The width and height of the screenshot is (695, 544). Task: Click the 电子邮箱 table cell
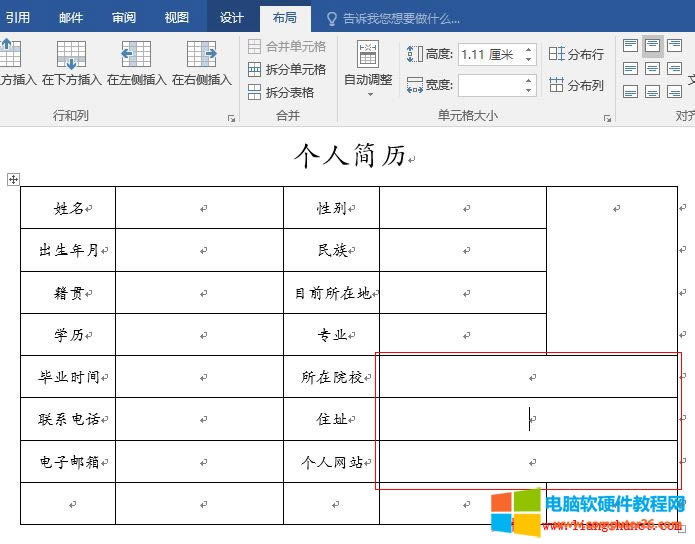pyautogui.click(x=68, y=462)
